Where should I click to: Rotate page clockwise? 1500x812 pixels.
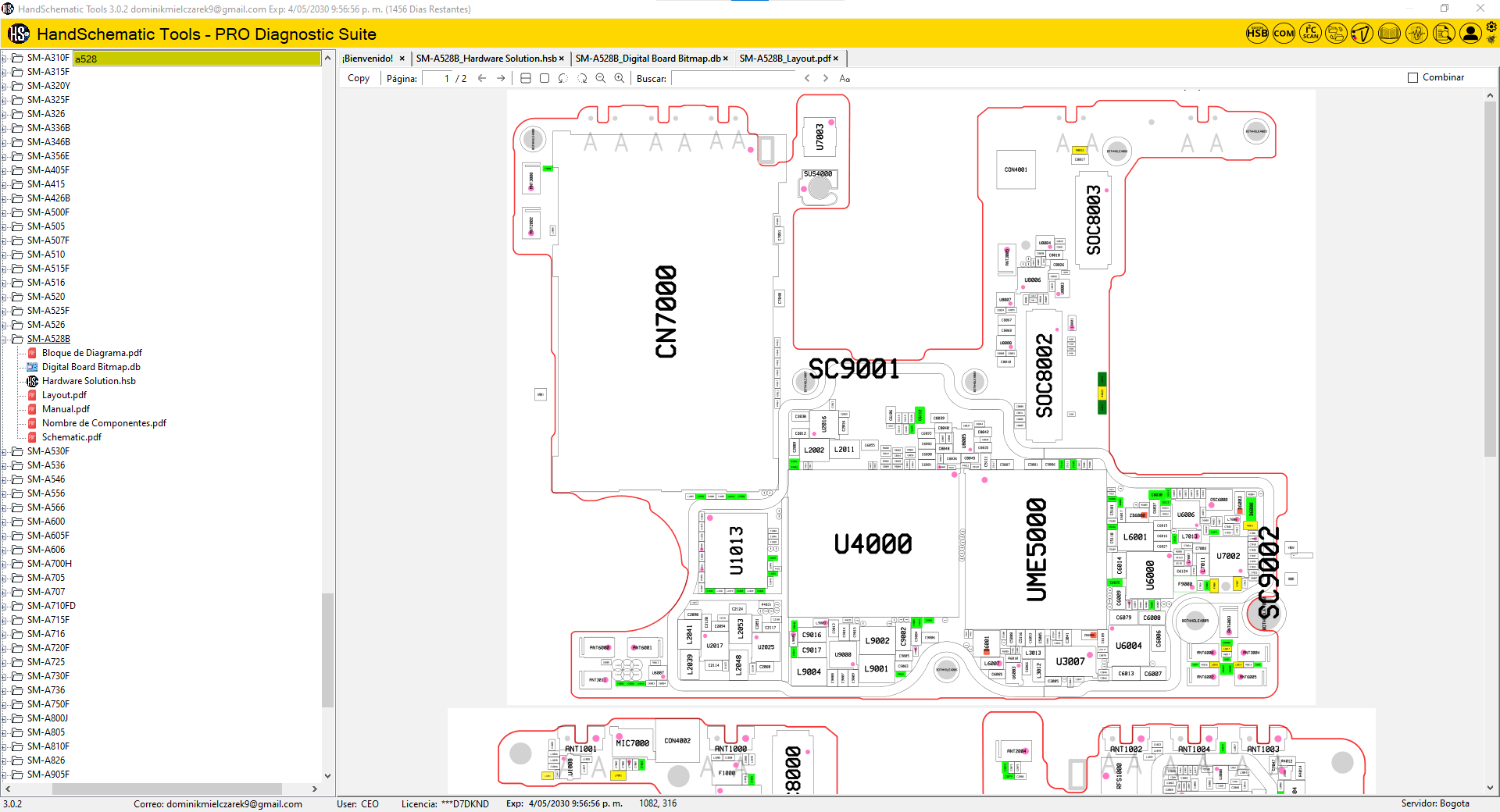pos(582,78)
